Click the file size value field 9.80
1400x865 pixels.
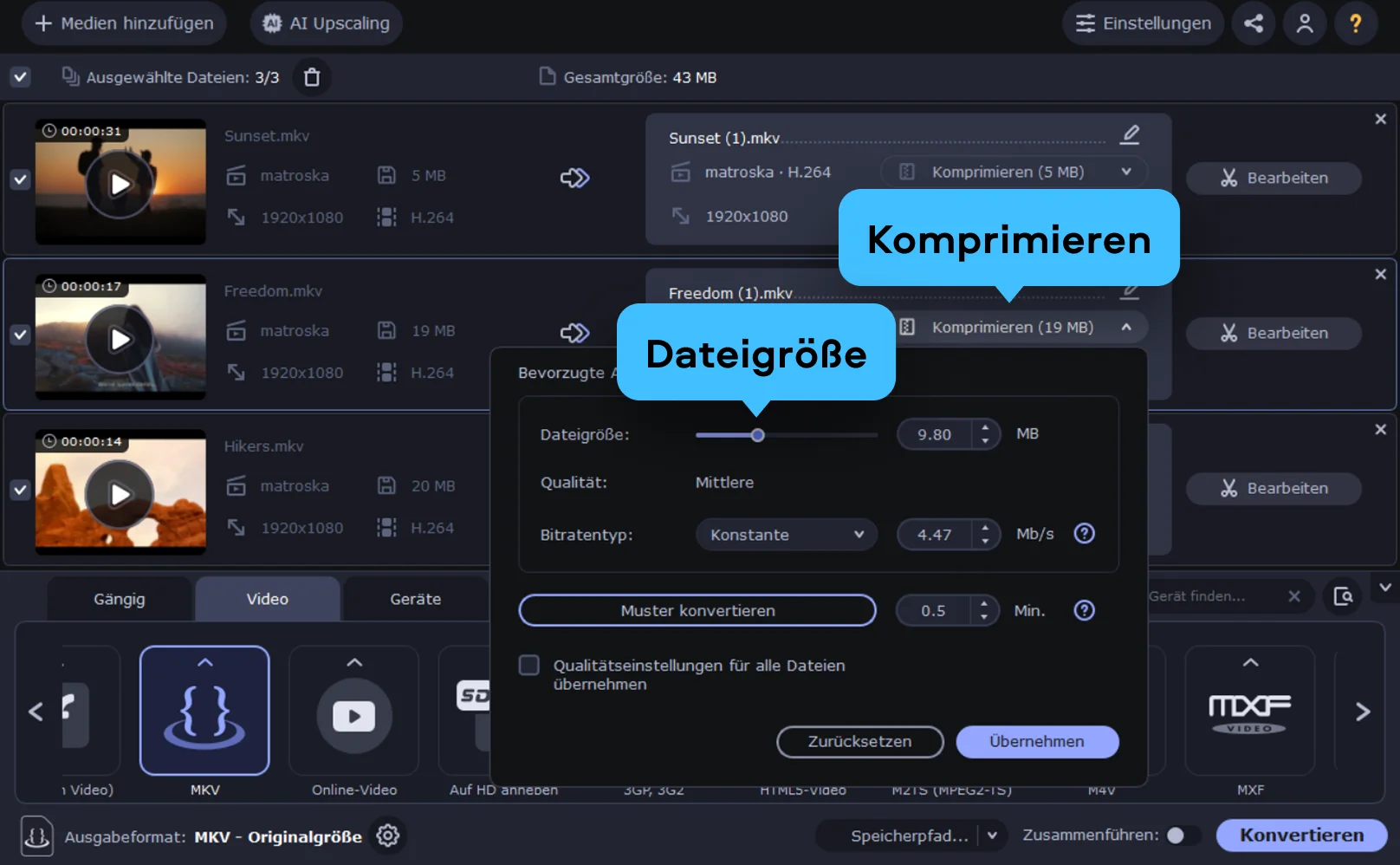[935, 434]
